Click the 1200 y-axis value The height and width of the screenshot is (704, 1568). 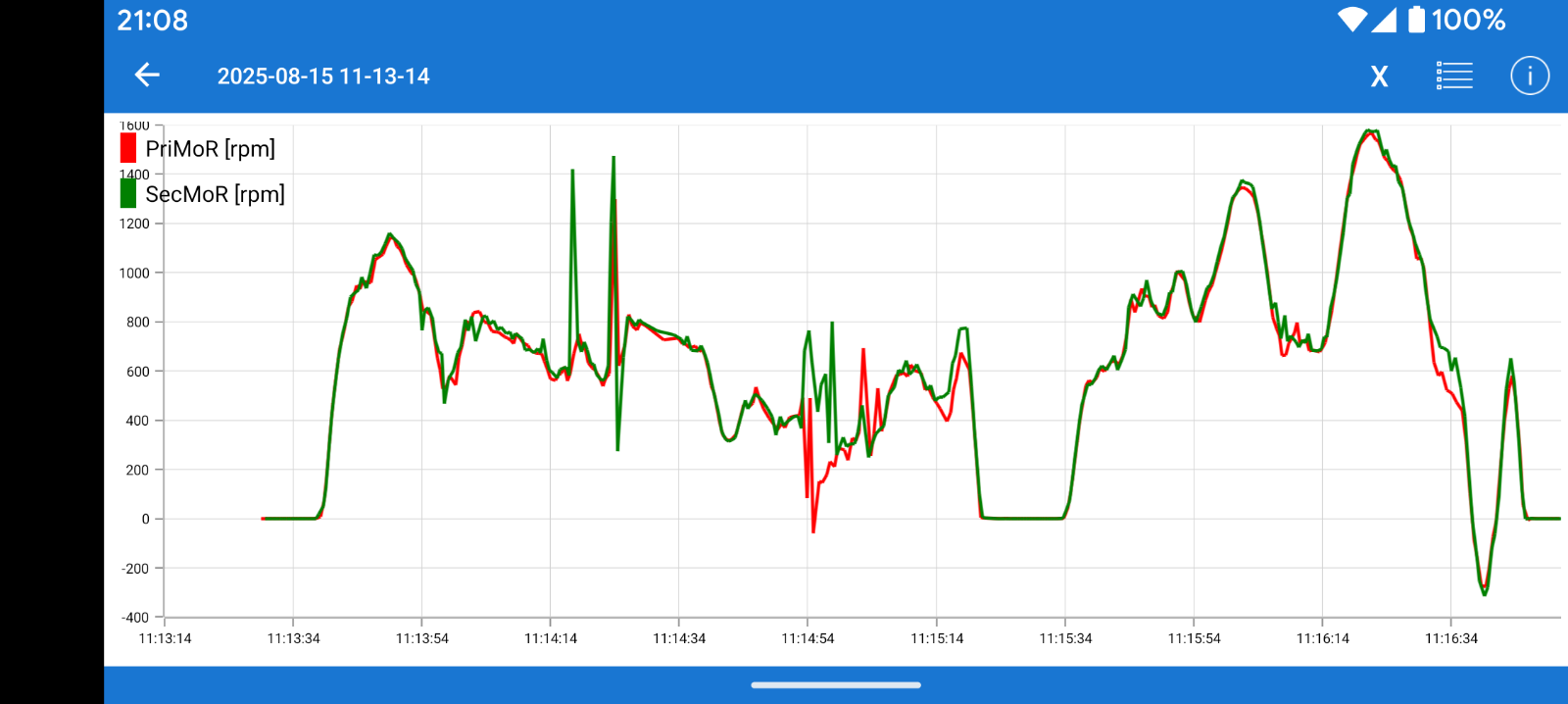pos(134,224)
